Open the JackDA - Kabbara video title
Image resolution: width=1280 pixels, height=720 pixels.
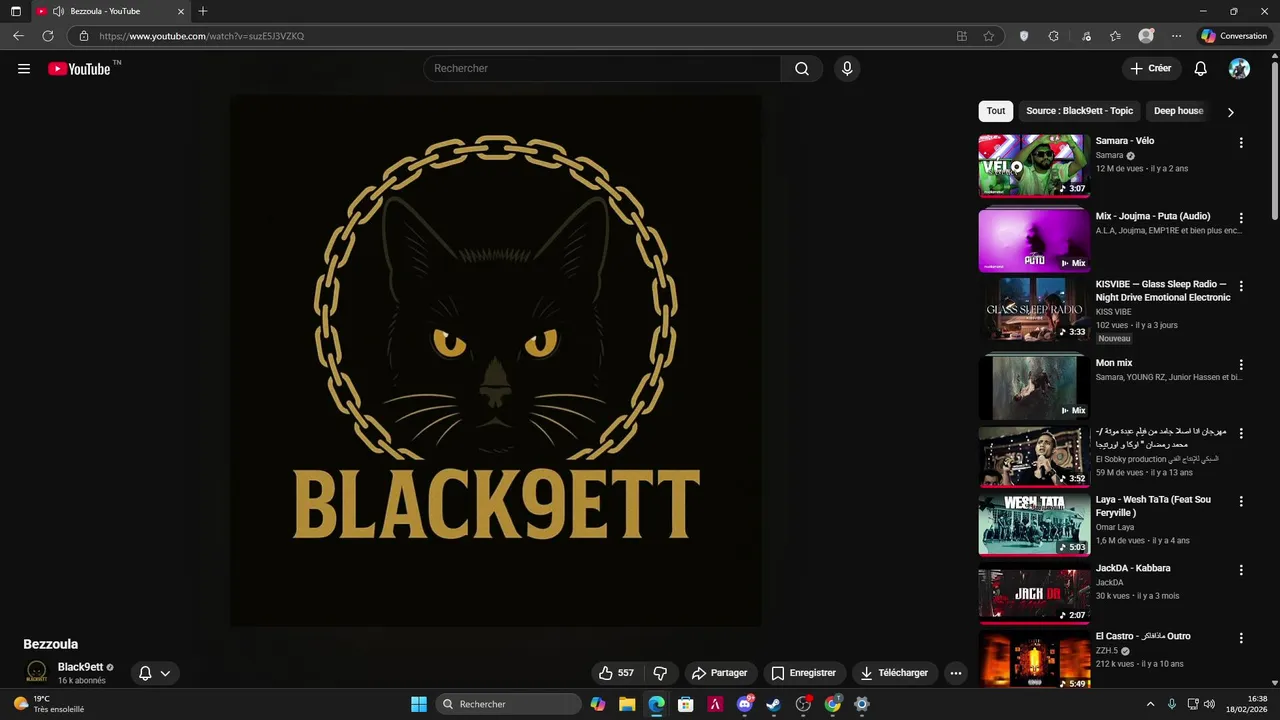[x=1133, y=568]
